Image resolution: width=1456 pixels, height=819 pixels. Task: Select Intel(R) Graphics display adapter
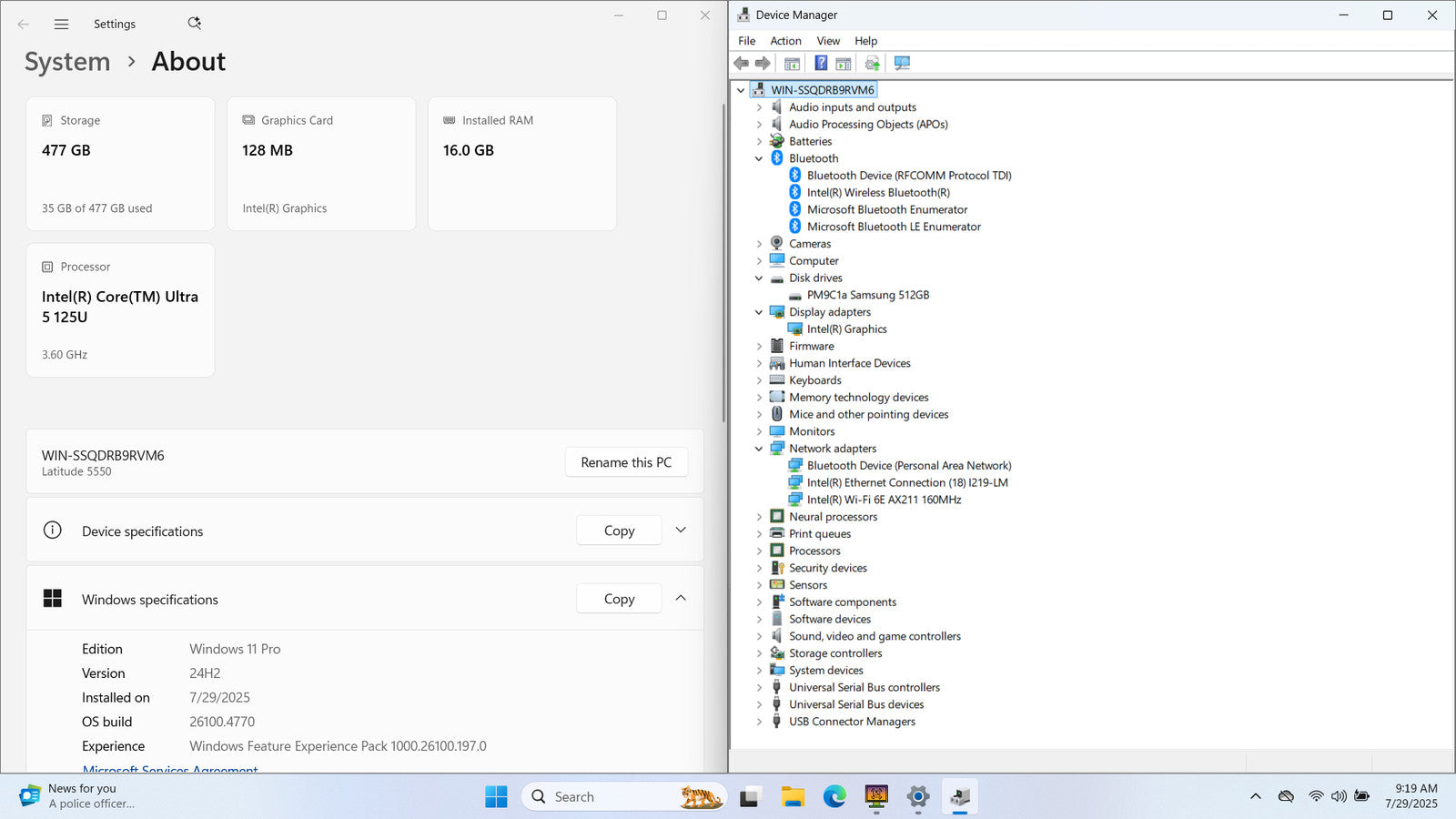(846, 329)
